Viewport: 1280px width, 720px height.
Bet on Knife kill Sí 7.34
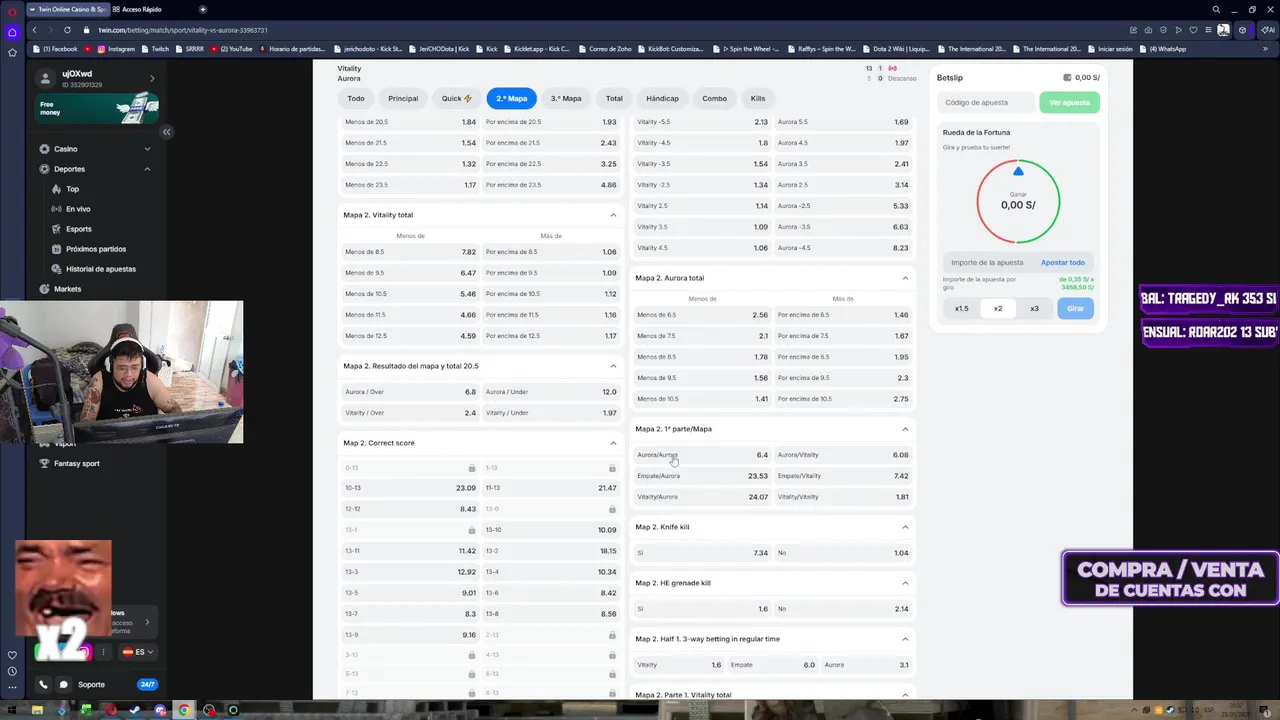point(702,553)
